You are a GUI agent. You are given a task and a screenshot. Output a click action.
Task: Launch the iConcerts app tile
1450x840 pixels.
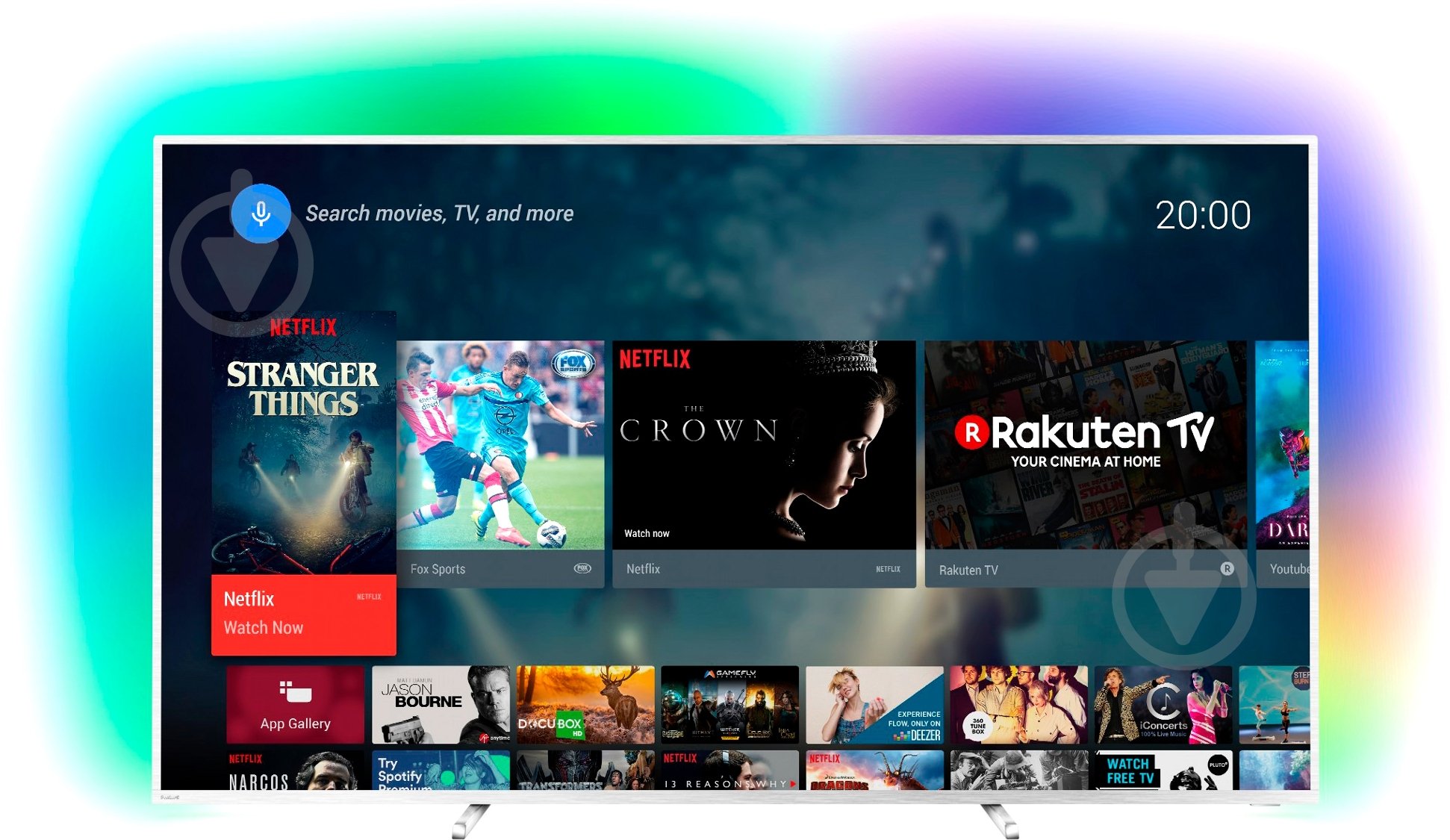click(1163, 704)
